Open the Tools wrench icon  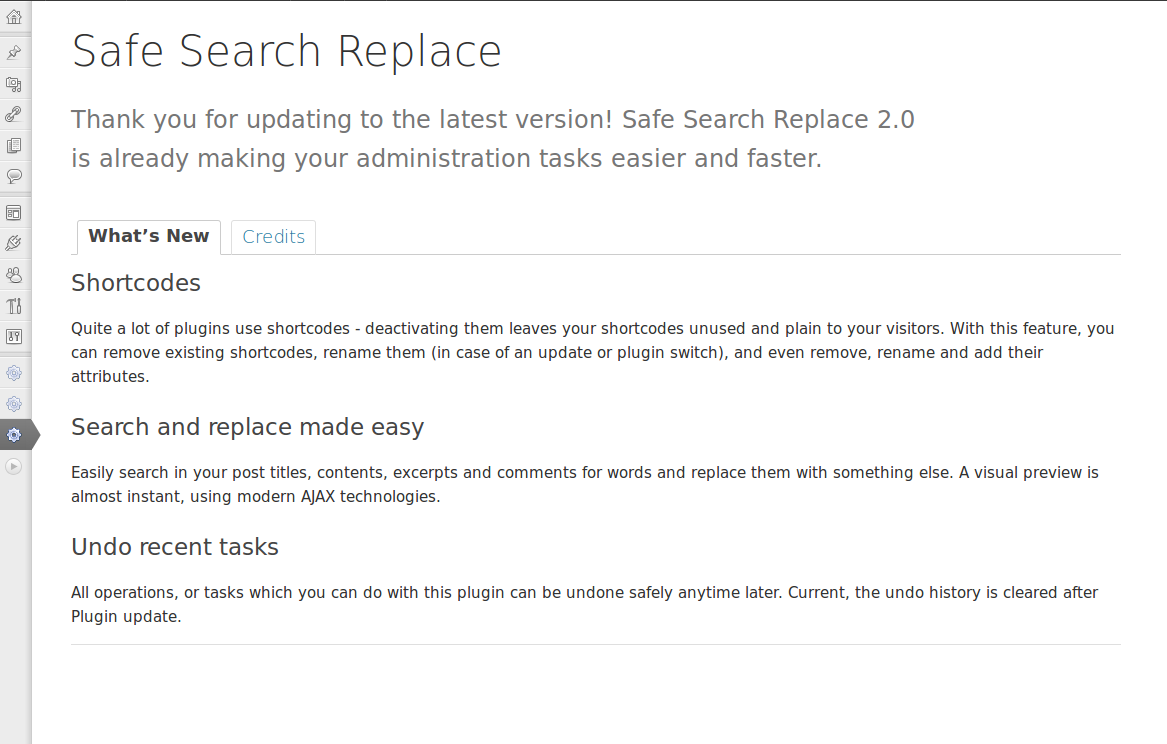click(x=14, y=306)
